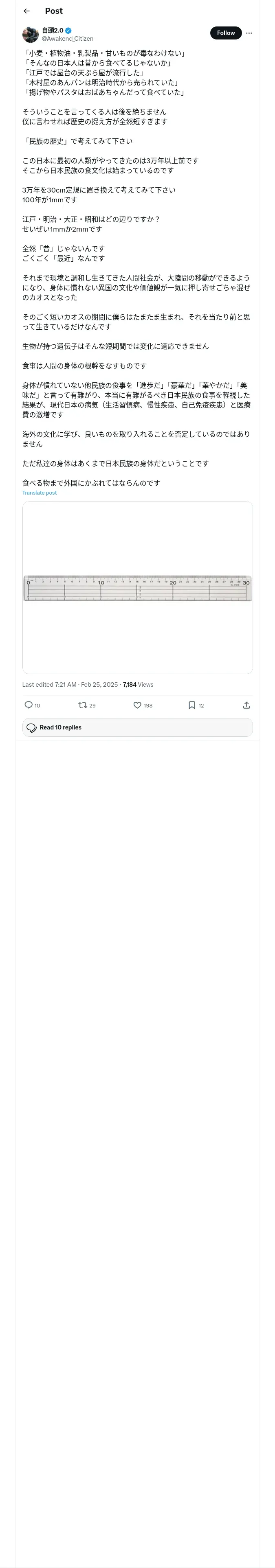Click the Translate post link
This screenshot has height=1568, width=275.
(40, 493)
